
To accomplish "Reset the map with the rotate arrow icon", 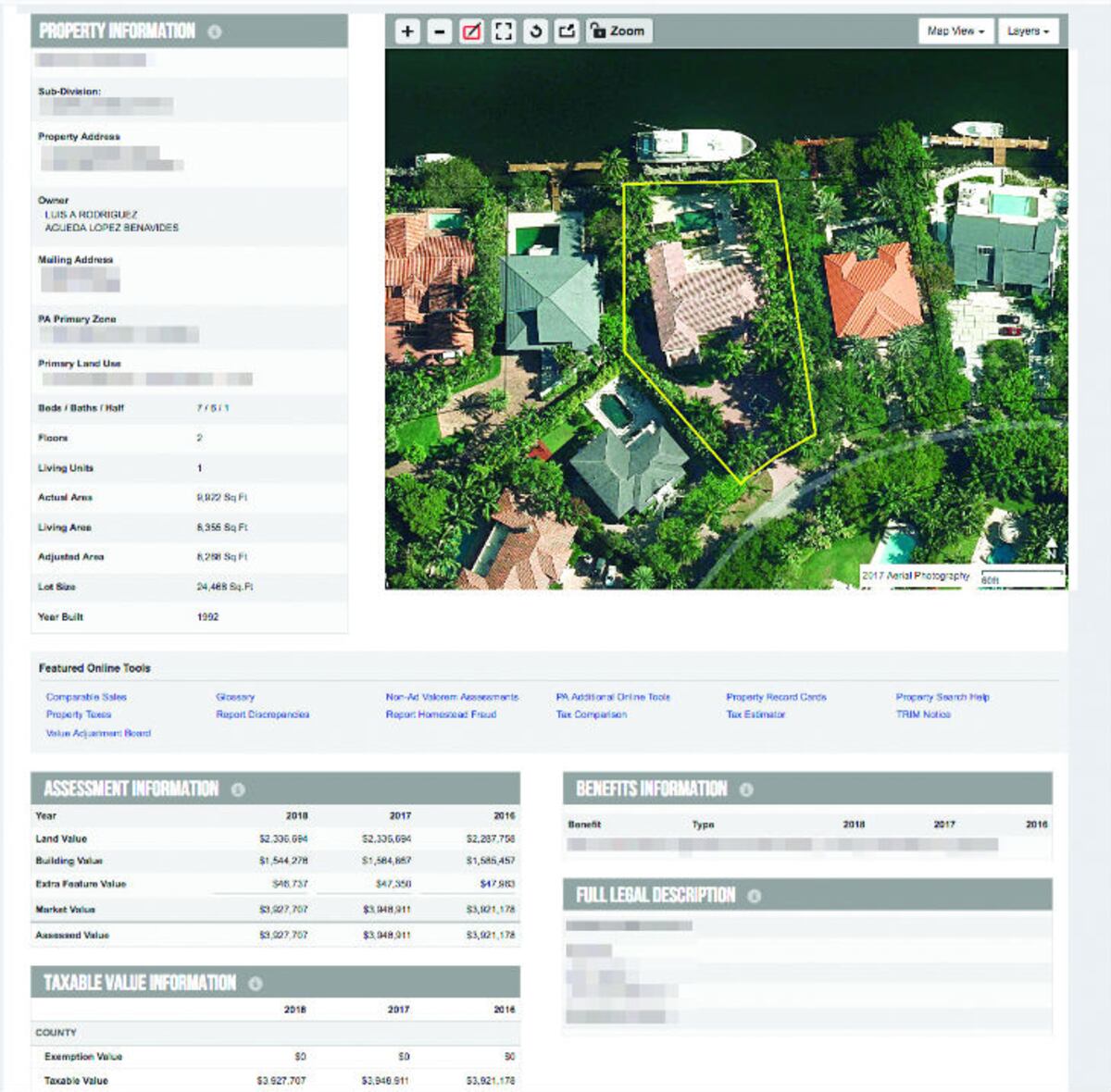I will tap(535, 31).
